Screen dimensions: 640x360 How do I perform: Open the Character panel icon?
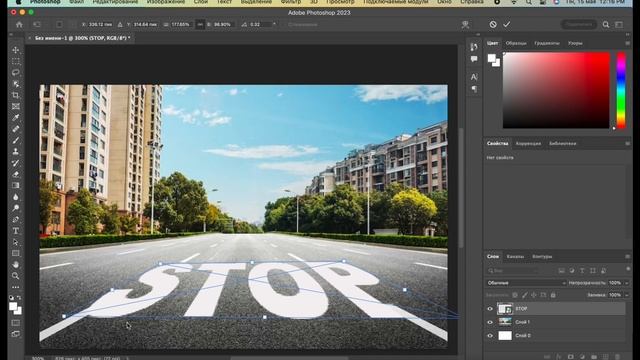tap(474, 77)
